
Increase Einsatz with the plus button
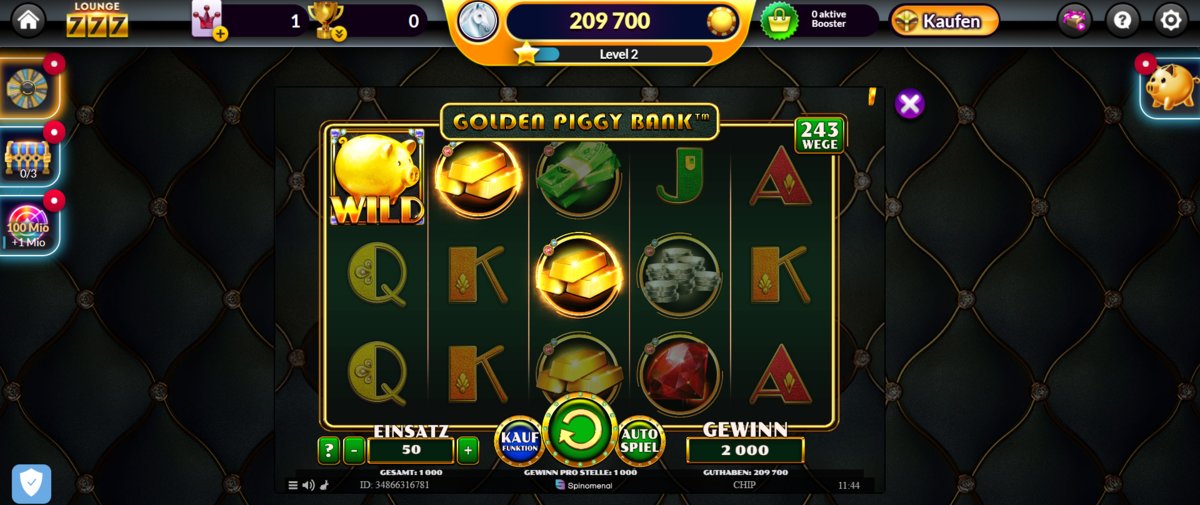[467, 450]
